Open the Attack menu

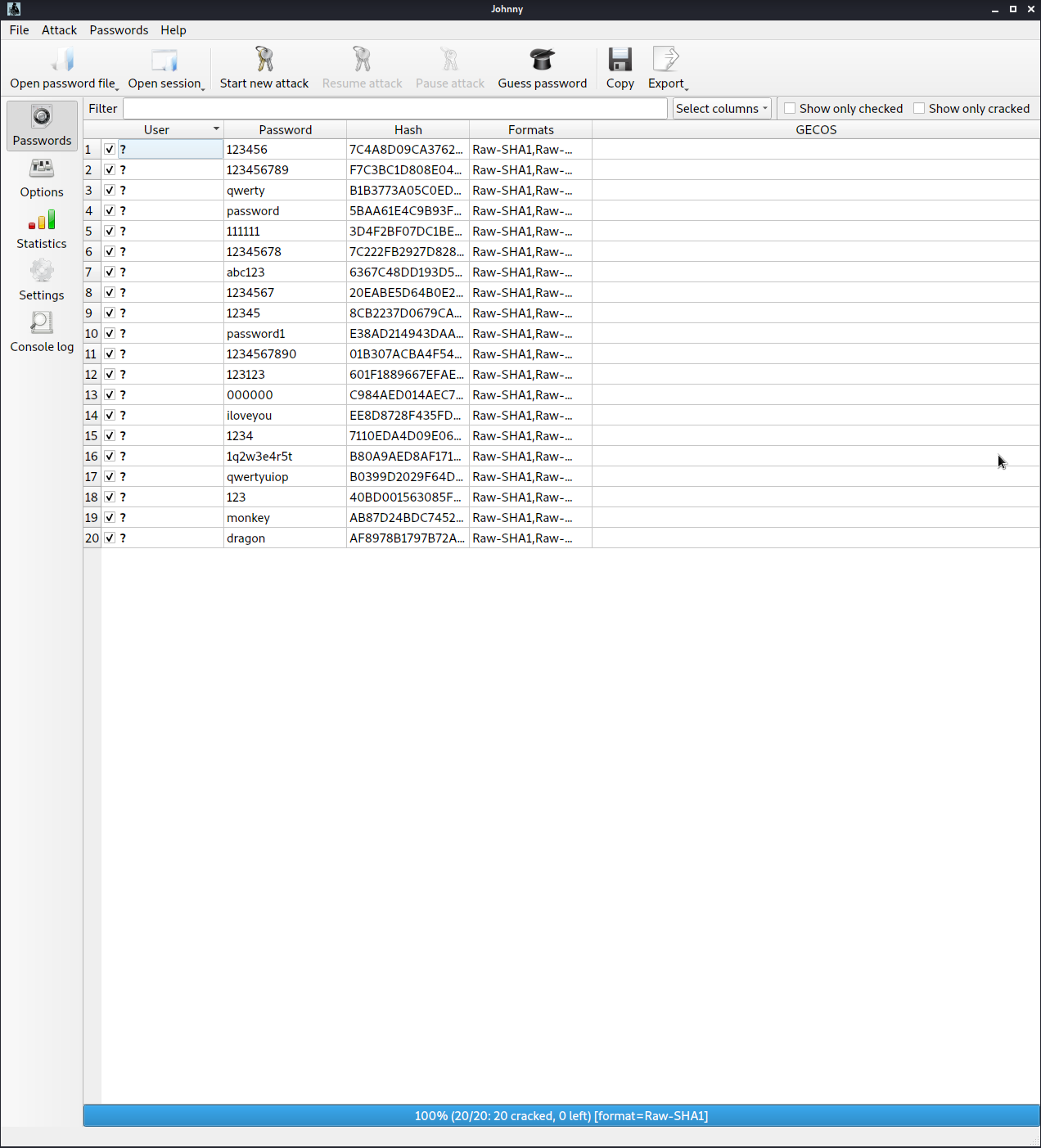tap(60, 29)
